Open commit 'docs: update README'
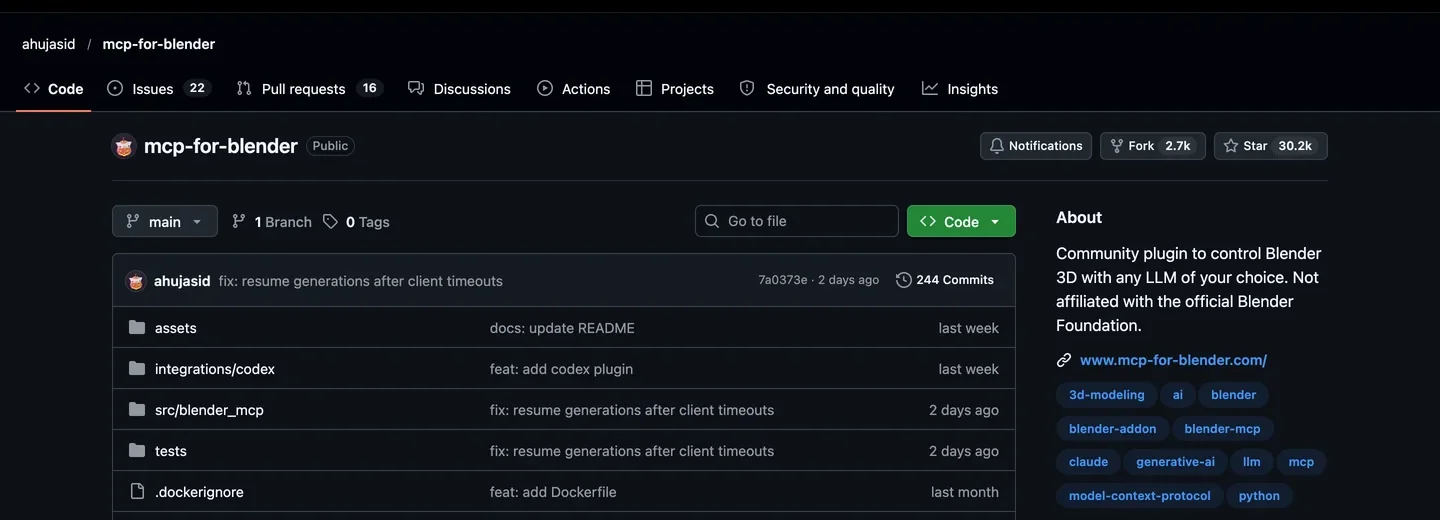1440x520 pixels. 562,328
